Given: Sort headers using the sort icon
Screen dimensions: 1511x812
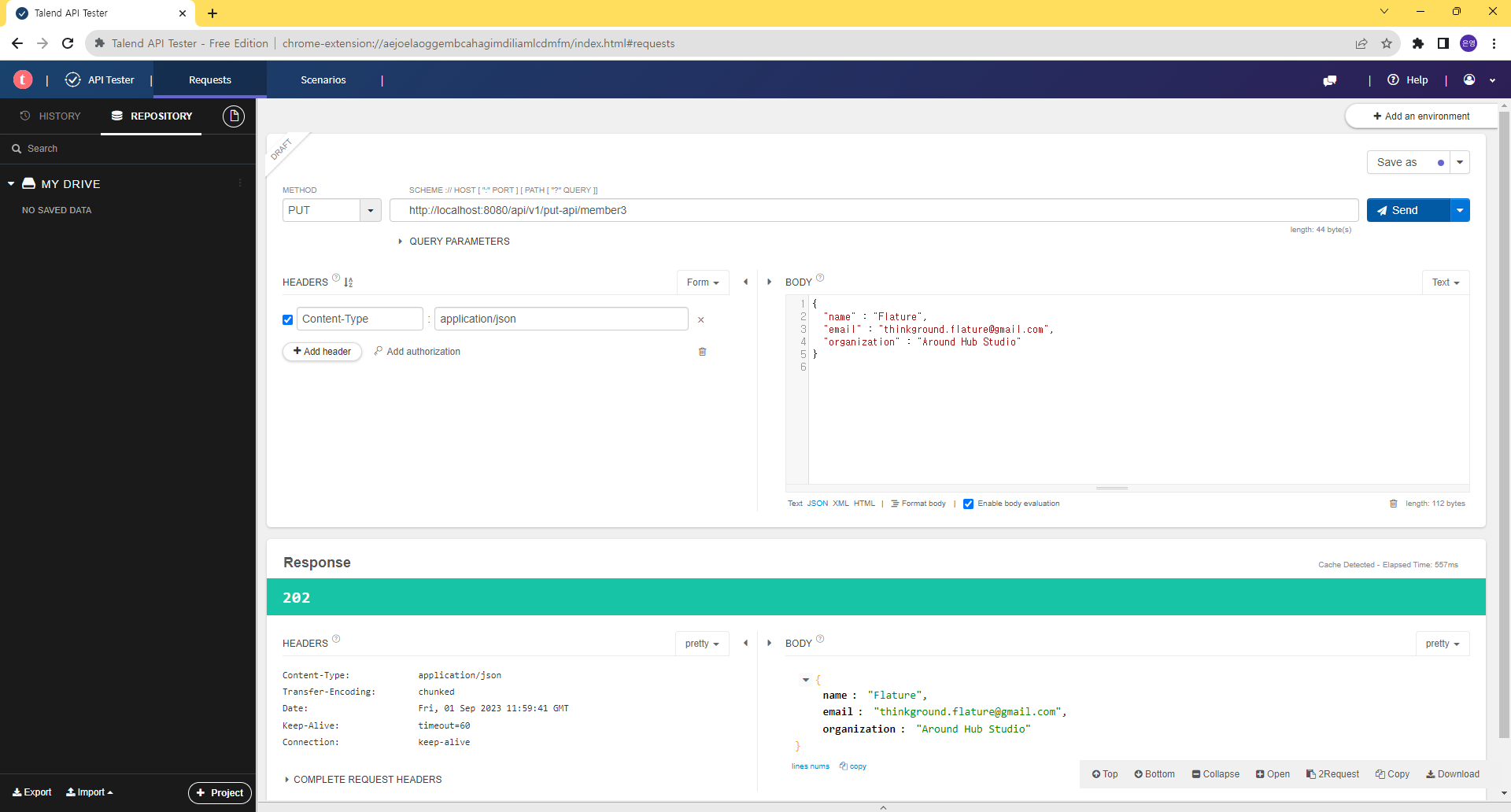Looking at the screenshot, I should 349,282.
